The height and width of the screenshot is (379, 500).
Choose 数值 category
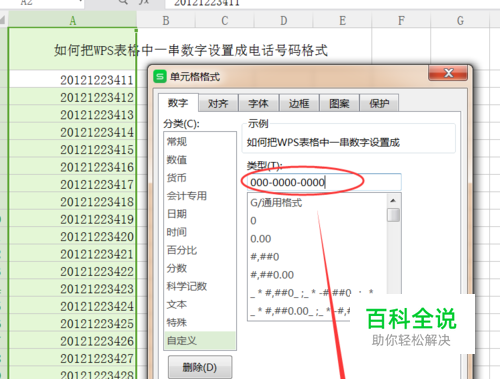click(x=200, y=160)
